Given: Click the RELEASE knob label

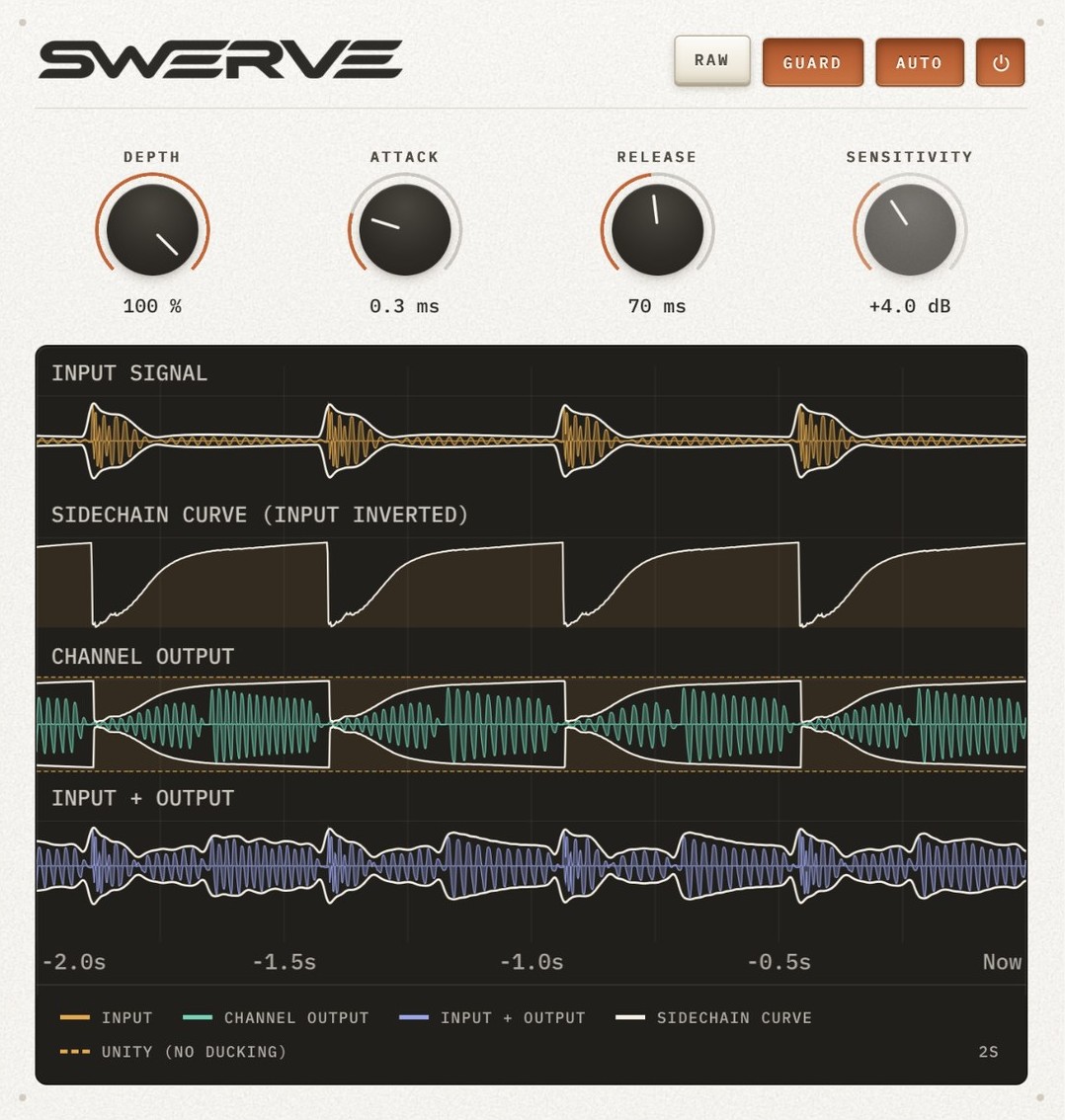Looking at the screenshot, I should pyautogui.click(x=657, y=157).
